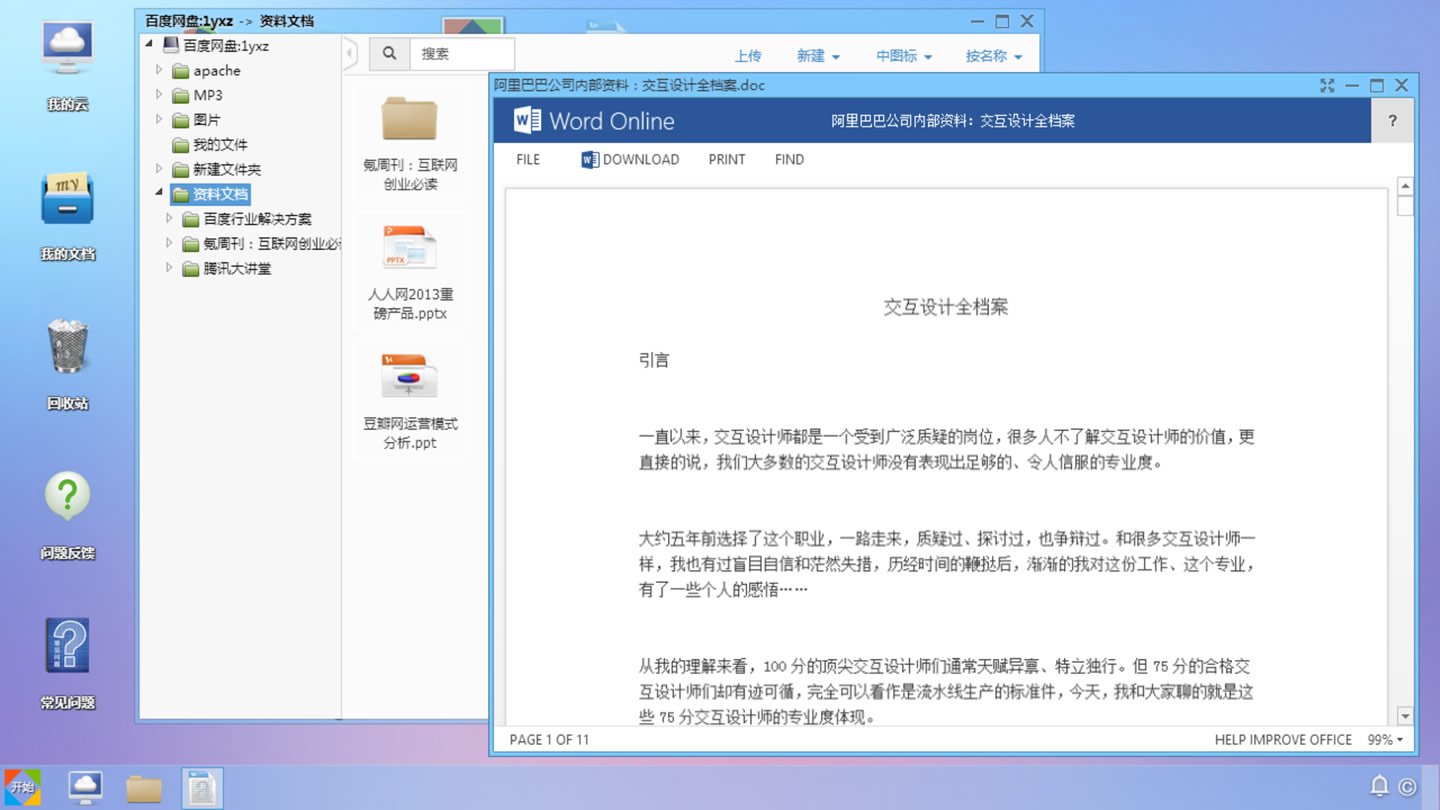This screenshot has height=810, width=1440.
Task: Click the 引言 heading in document
Action: 654,360
